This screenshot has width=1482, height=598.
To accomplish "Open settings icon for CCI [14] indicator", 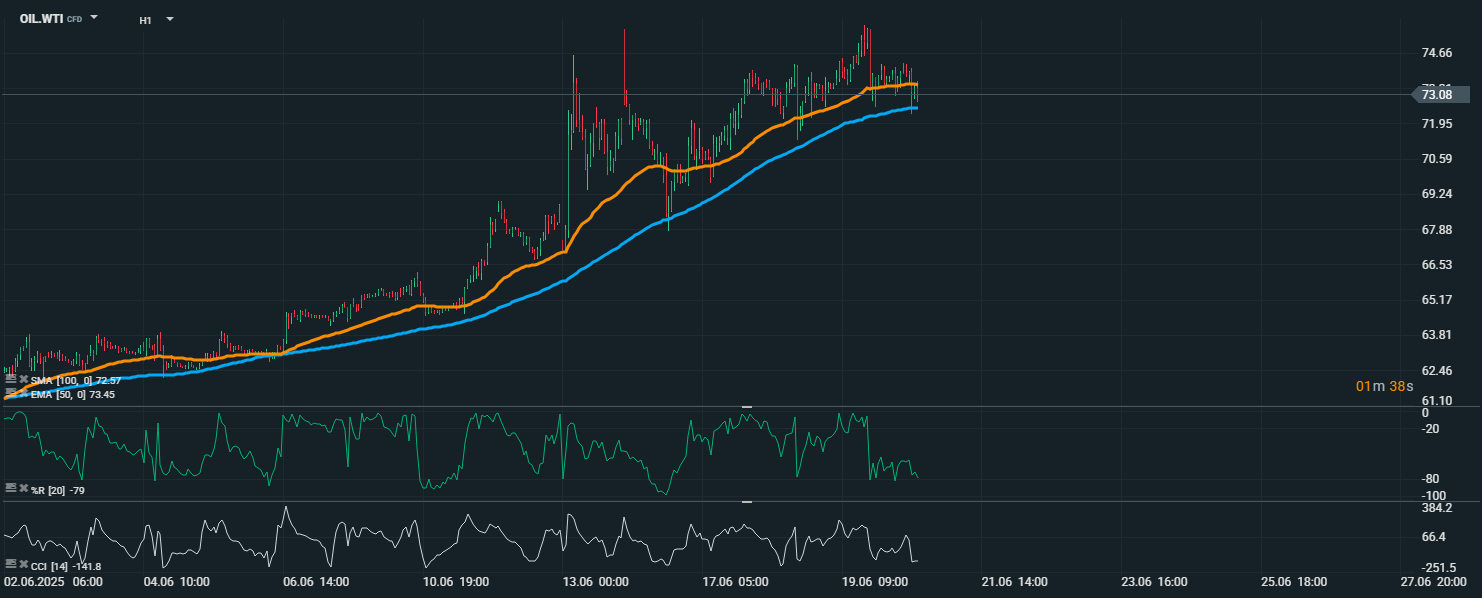I will pos(10,565).
